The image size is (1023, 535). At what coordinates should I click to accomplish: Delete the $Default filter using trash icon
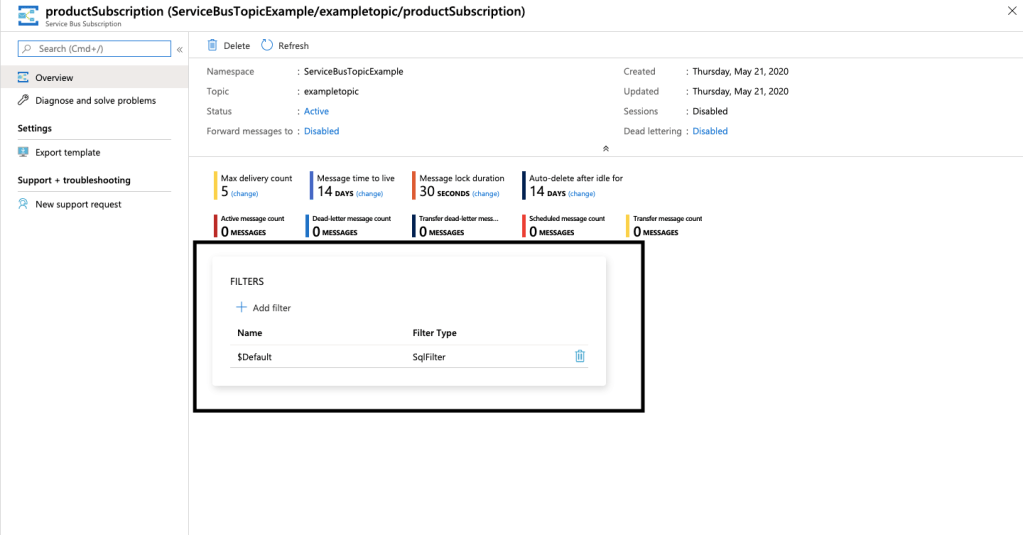coord(580,356)
